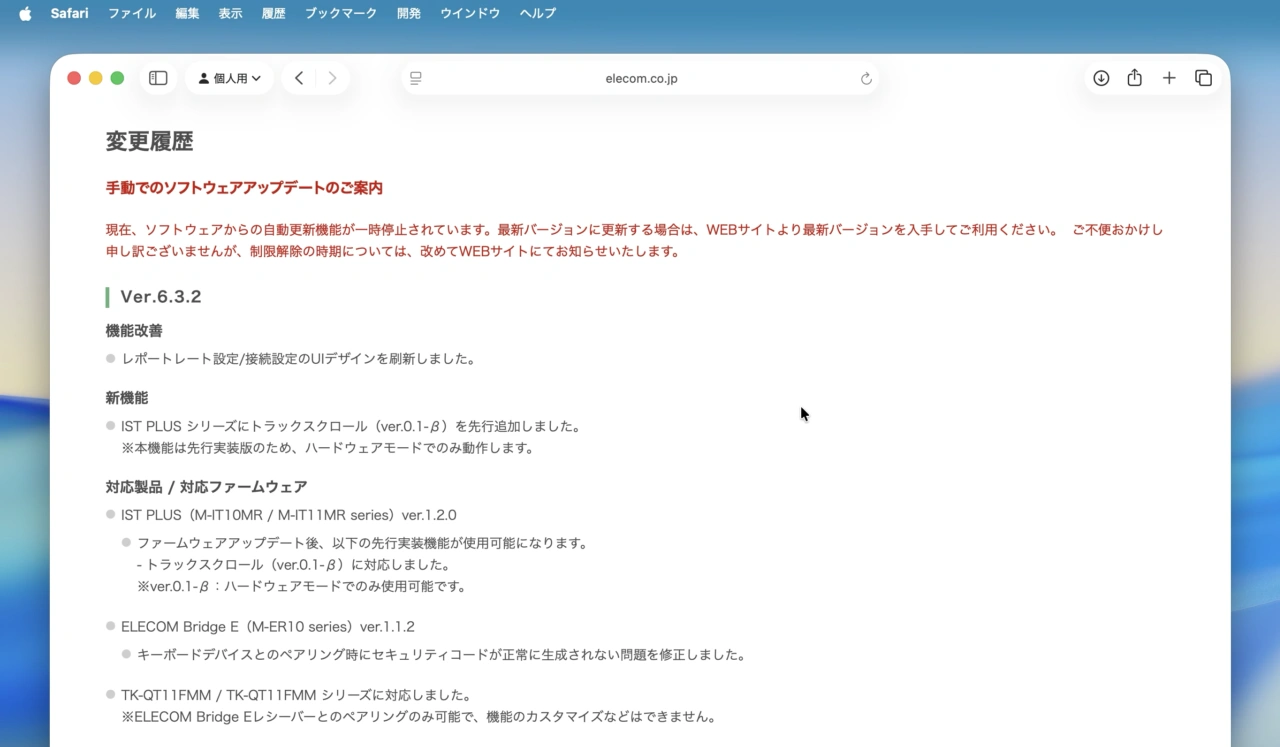
Task: Open the 履歴 menu
Action: tap(273, 13)
